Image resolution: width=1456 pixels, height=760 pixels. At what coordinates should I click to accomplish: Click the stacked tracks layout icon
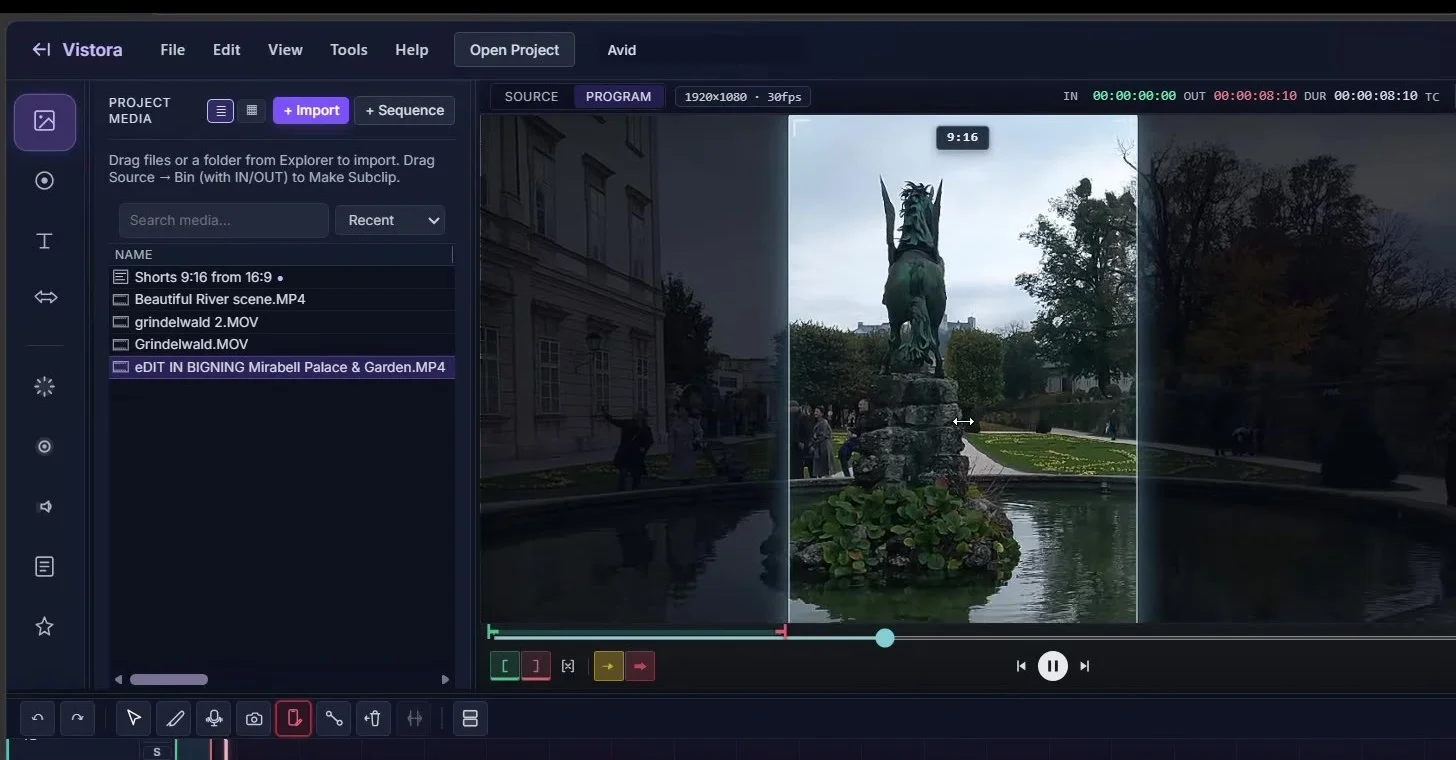click(x=470, y=718)
